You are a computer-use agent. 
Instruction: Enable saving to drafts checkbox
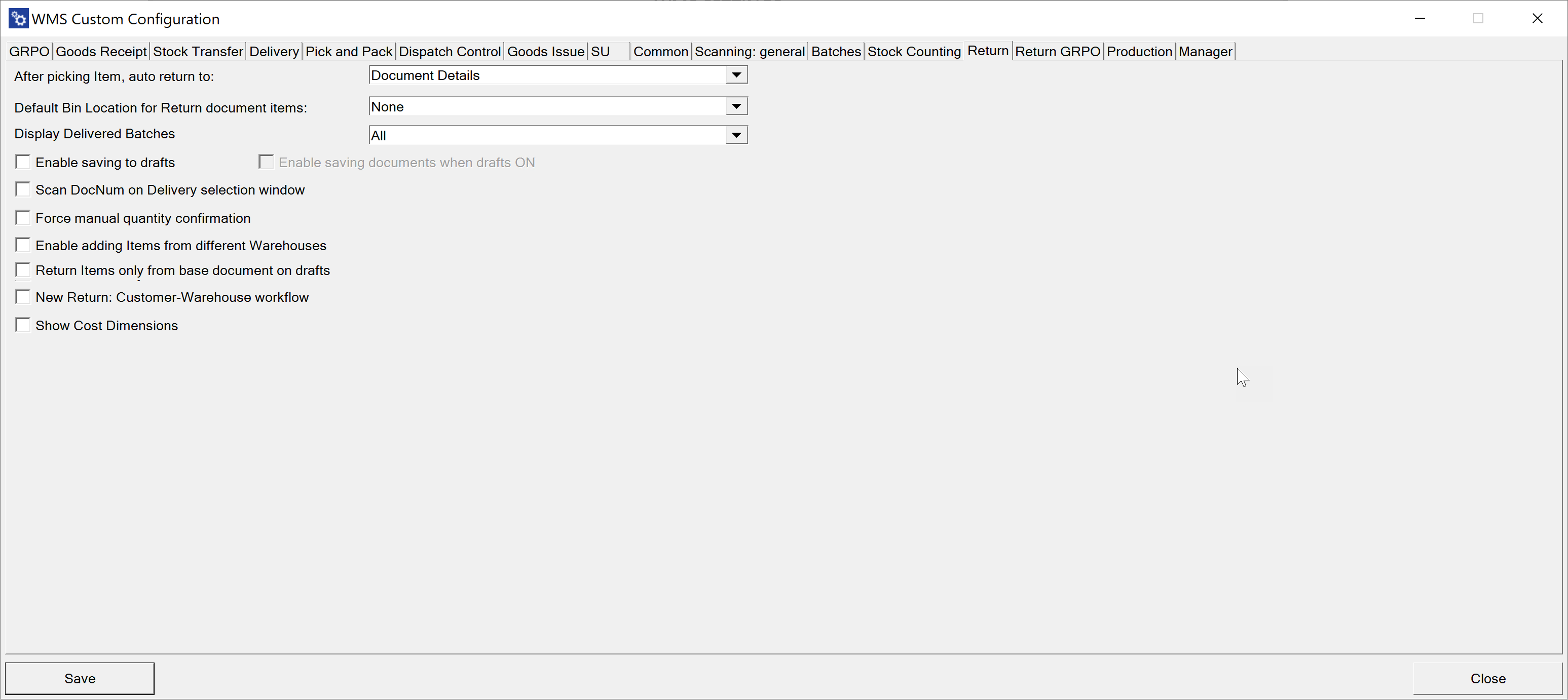tap(23, 162)
